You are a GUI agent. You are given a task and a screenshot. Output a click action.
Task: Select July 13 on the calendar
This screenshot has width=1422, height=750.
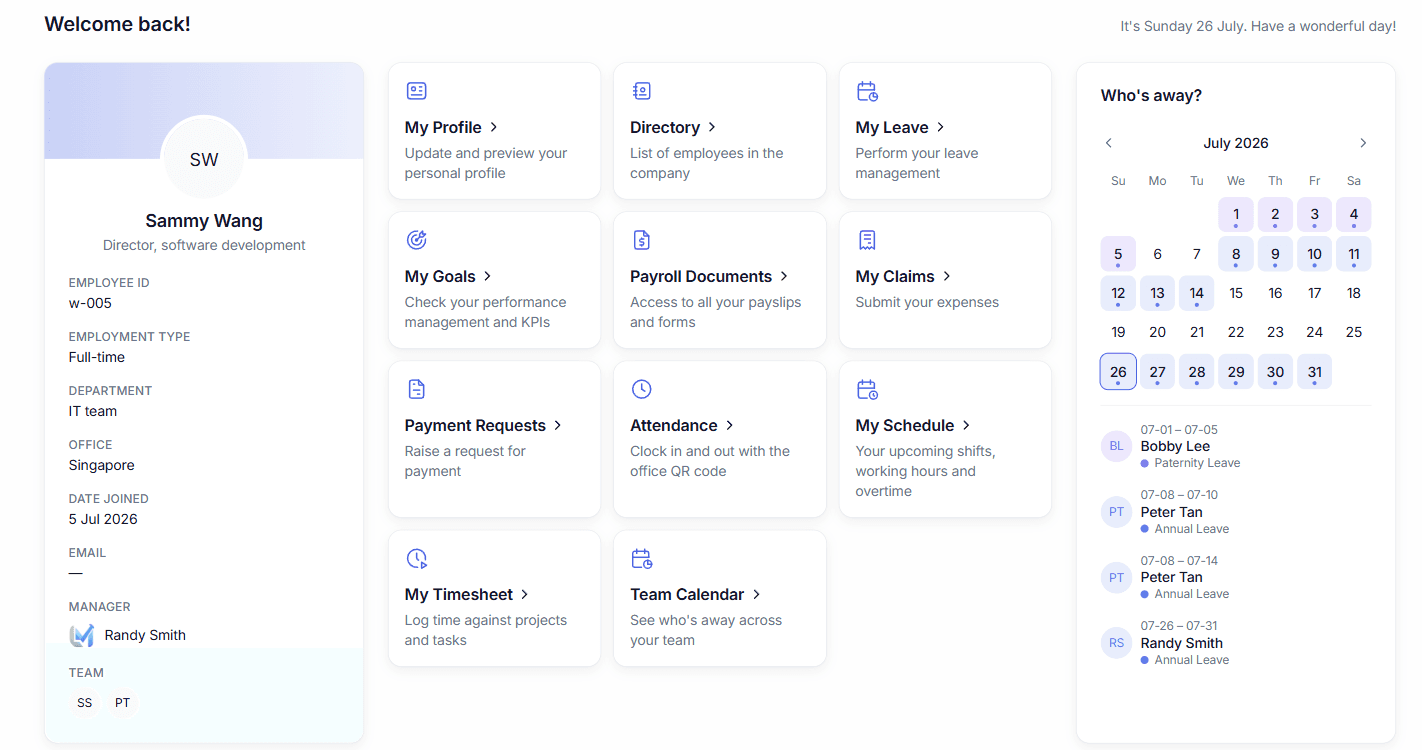point(1157,294)
